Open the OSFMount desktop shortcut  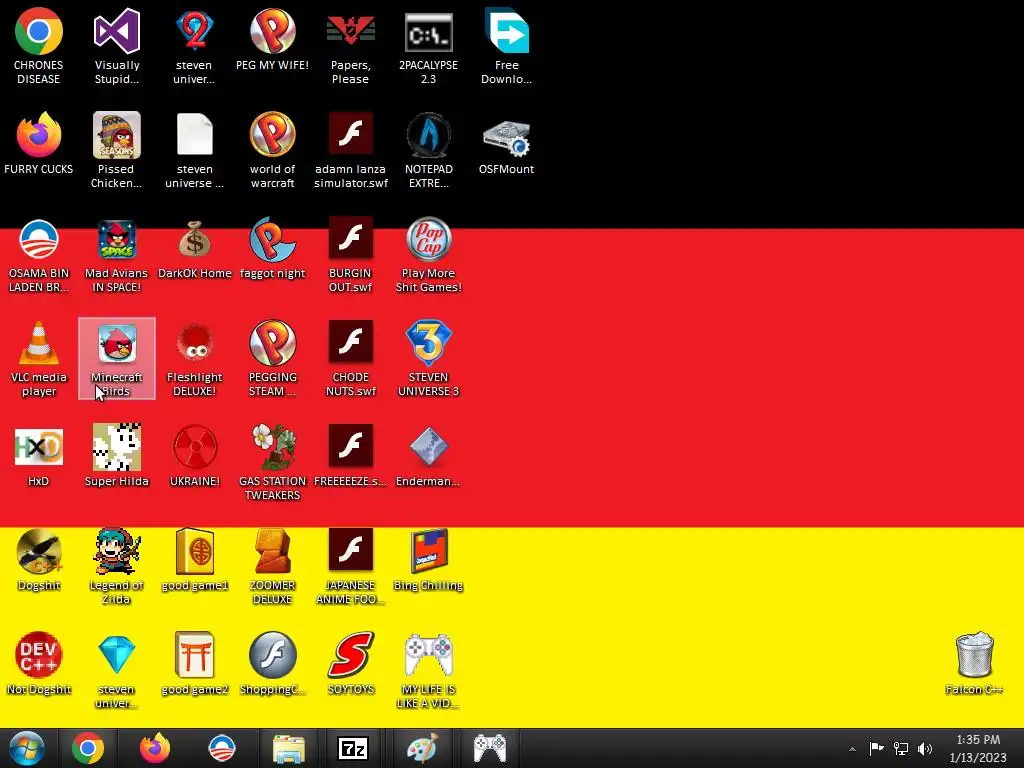click(x=507, y=137)
